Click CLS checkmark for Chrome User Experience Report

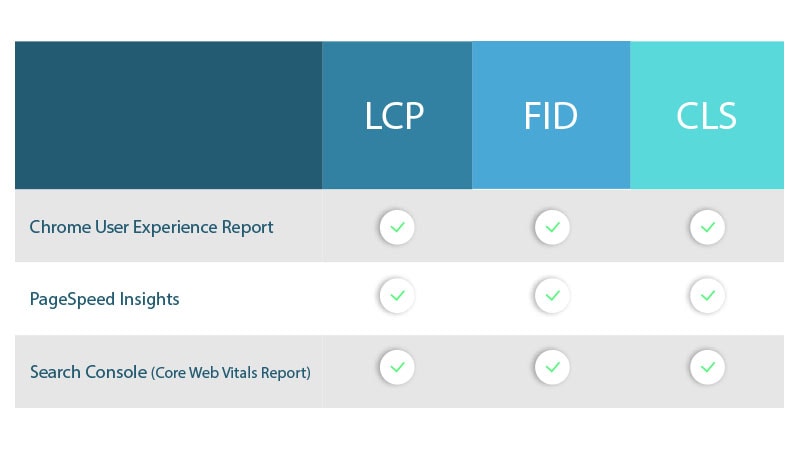point(707,227)
